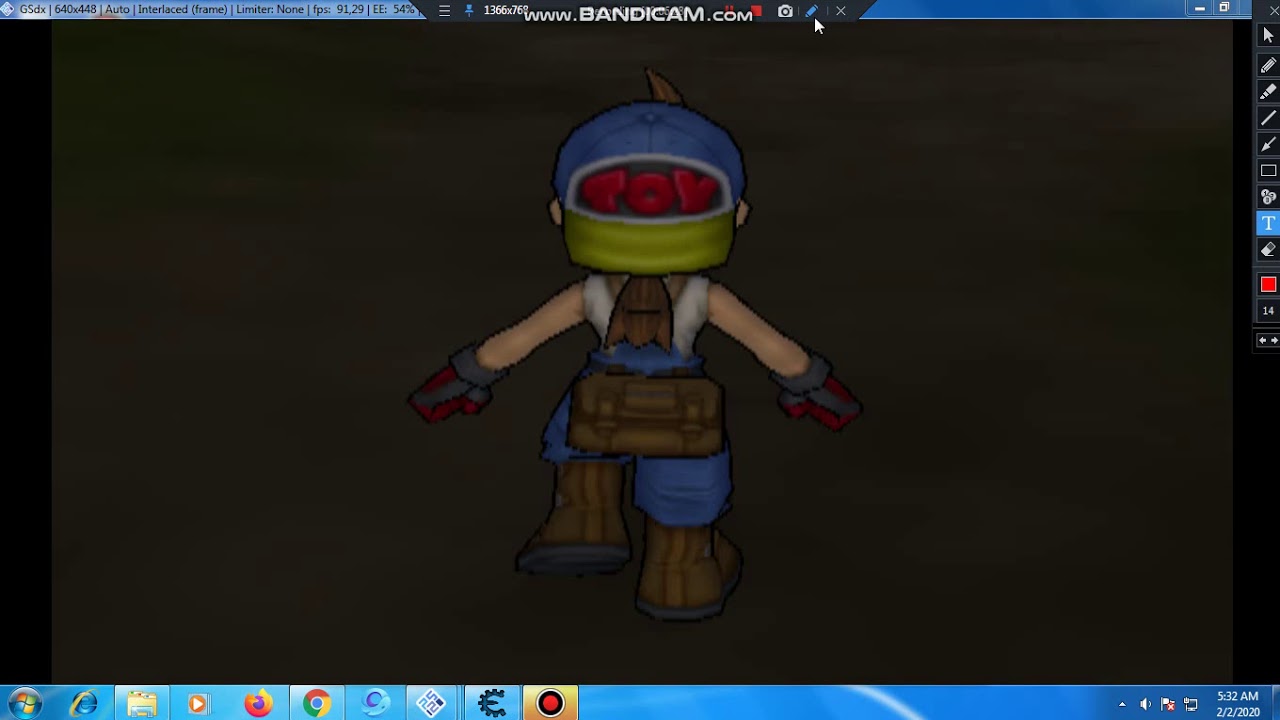Open the PCSX2 emulator taskbar icon
Viewport: 1280px width, 720px height.
[432, 704]
